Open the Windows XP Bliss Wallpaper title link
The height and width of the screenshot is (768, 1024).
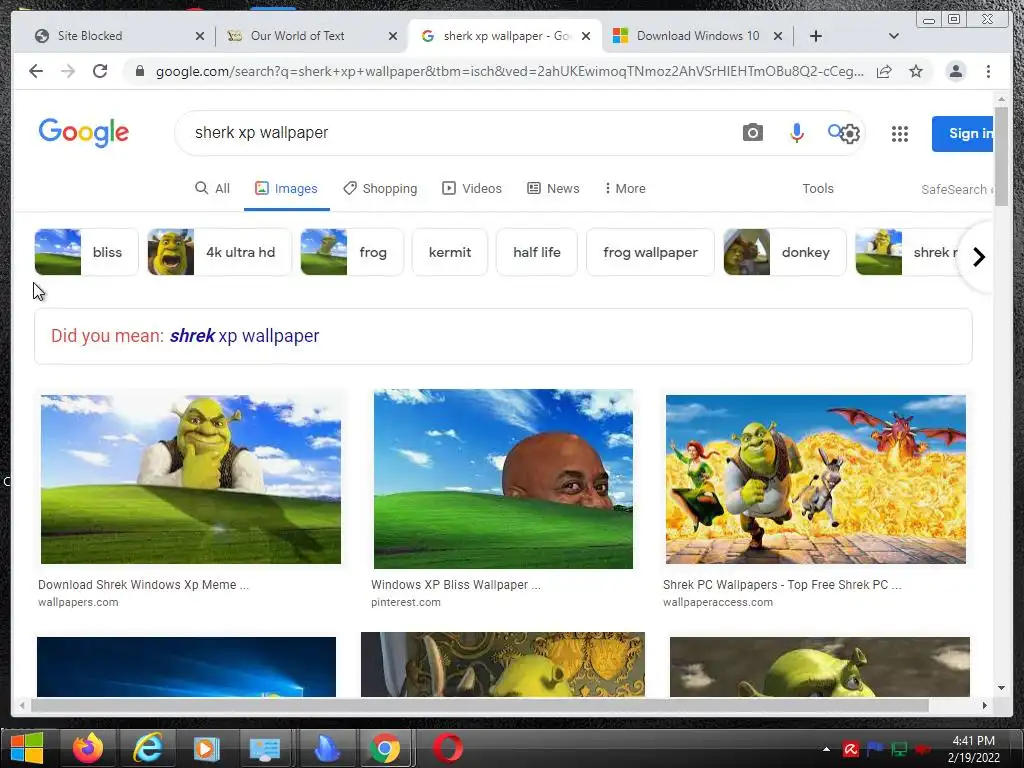coord(456,584)
